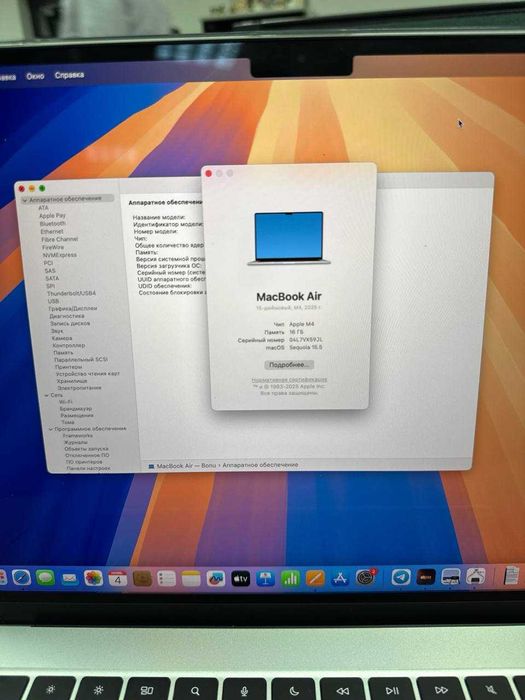Open the Calendar app in Dock

[x=118, y=579]
